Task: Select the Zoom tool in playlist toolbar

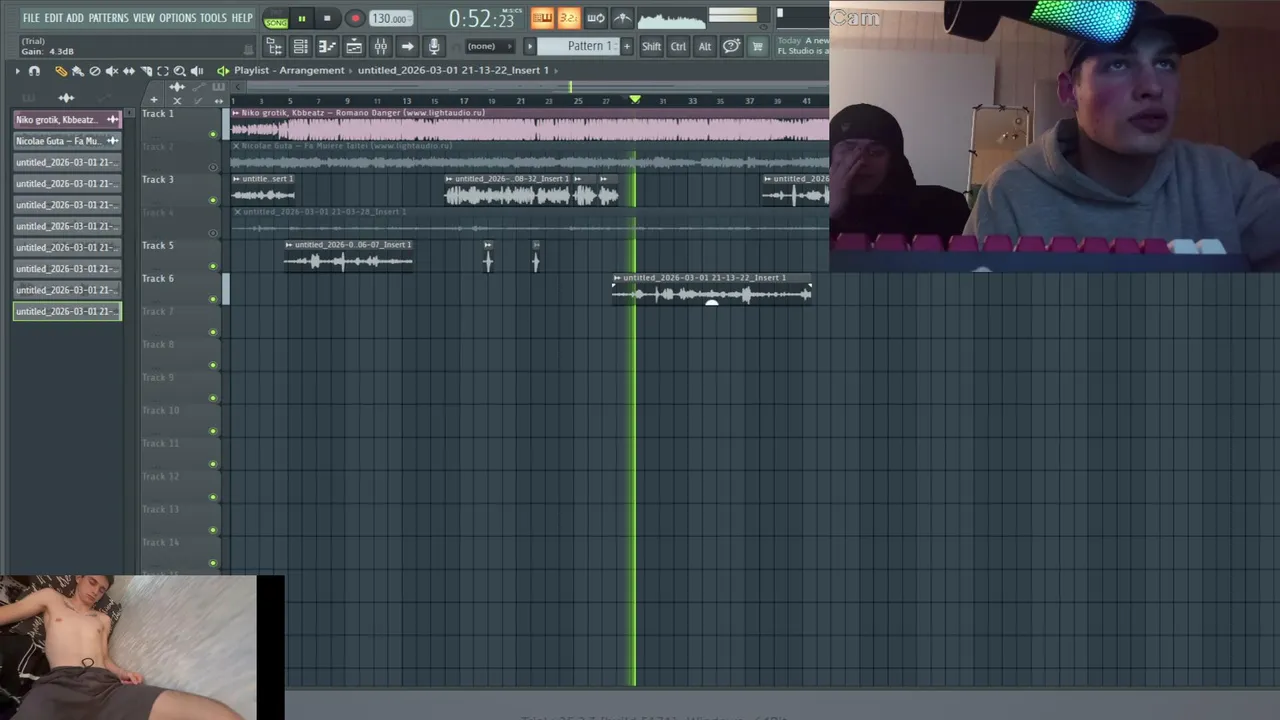Action: coord(180,71)
